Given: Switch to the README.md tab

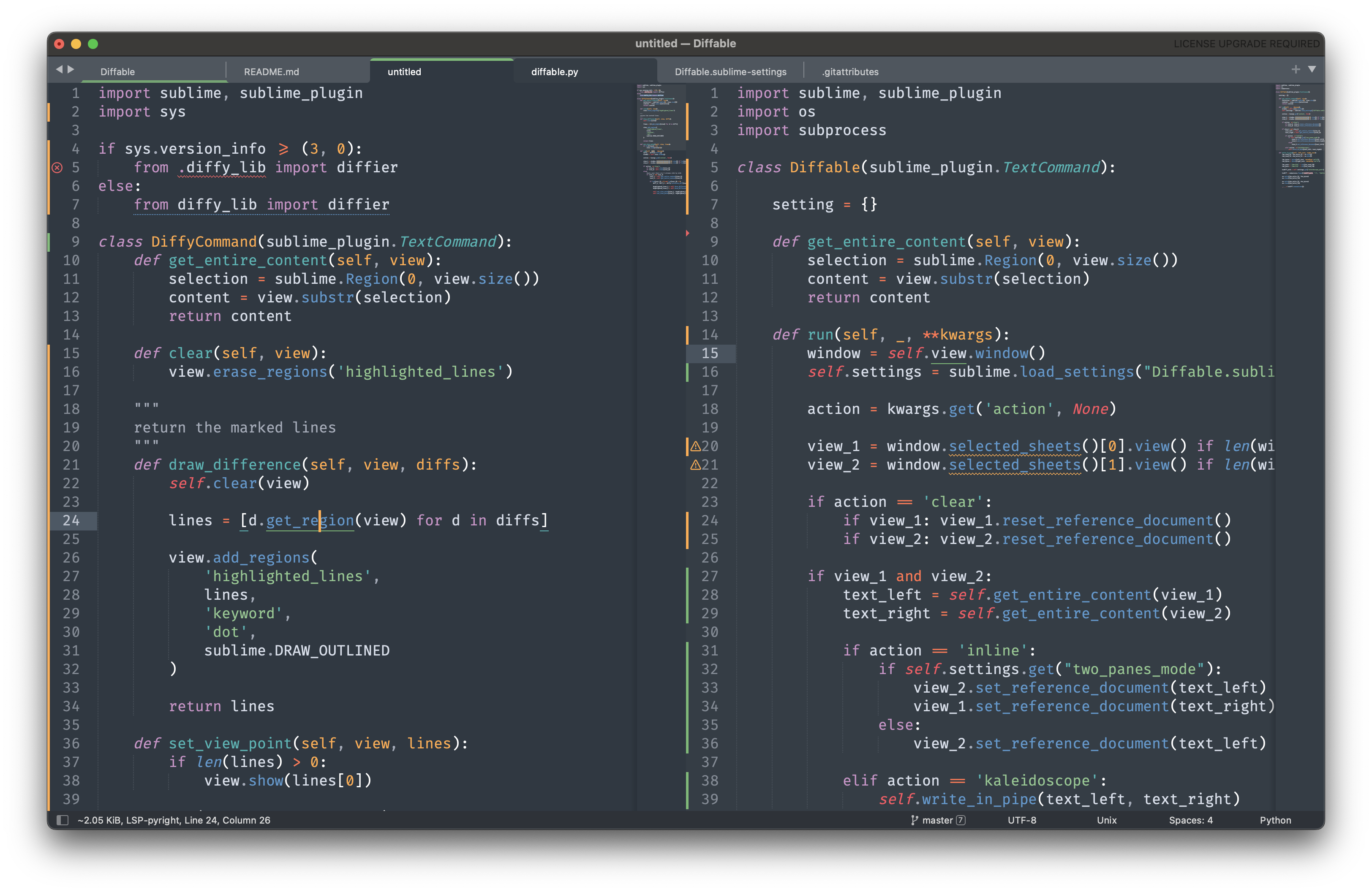Looking at the screenshot, I should (271, 72).
